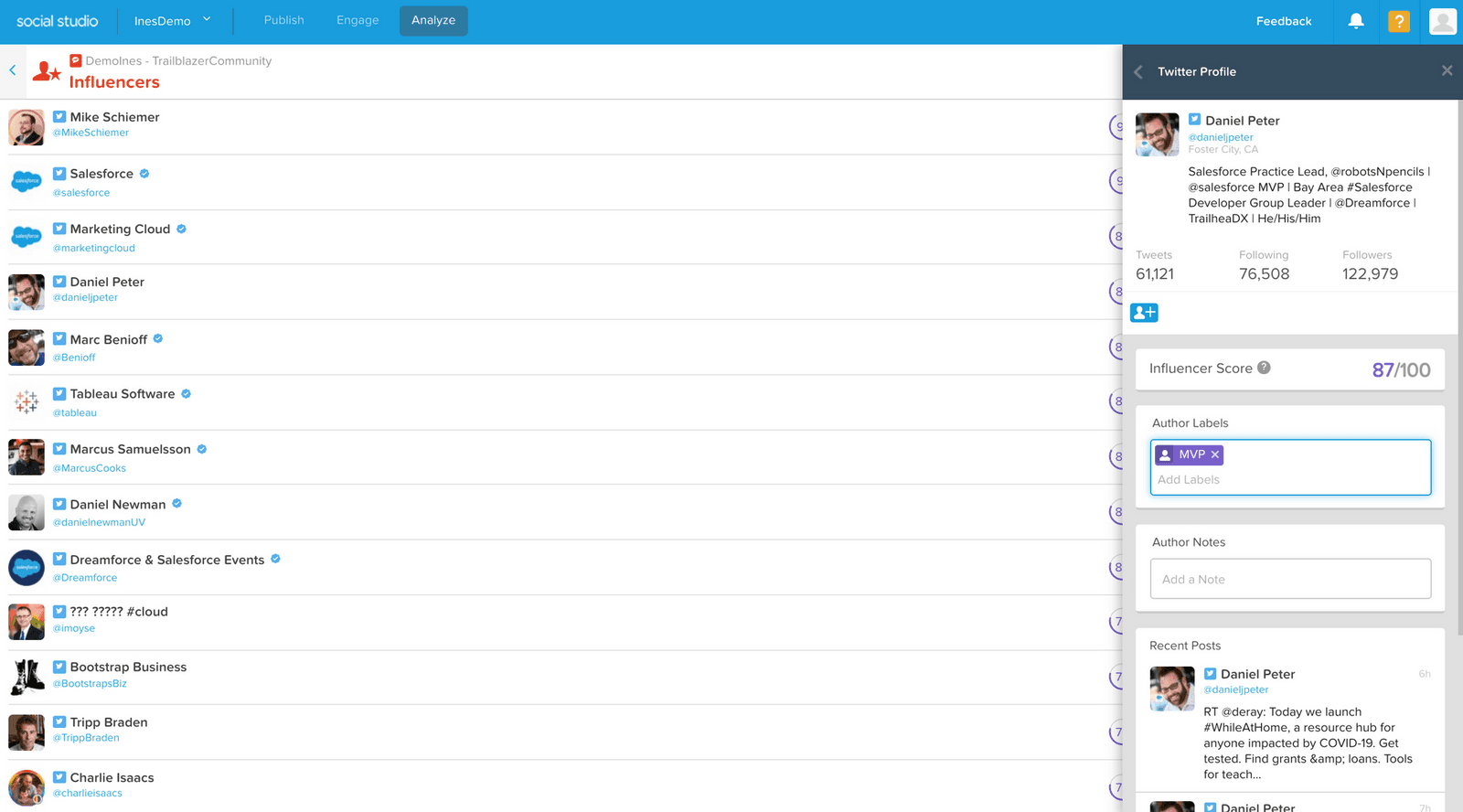Switch to the Publish tab

coord(283,20)
